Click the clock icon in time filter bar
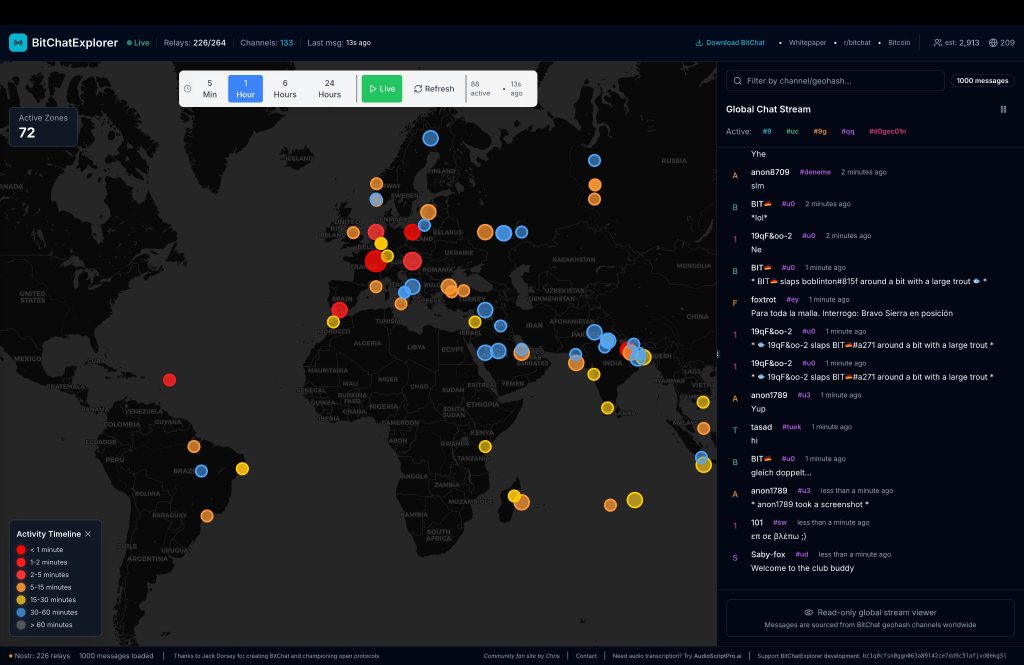Screen dimensions: 1024x665 (188, 89)
